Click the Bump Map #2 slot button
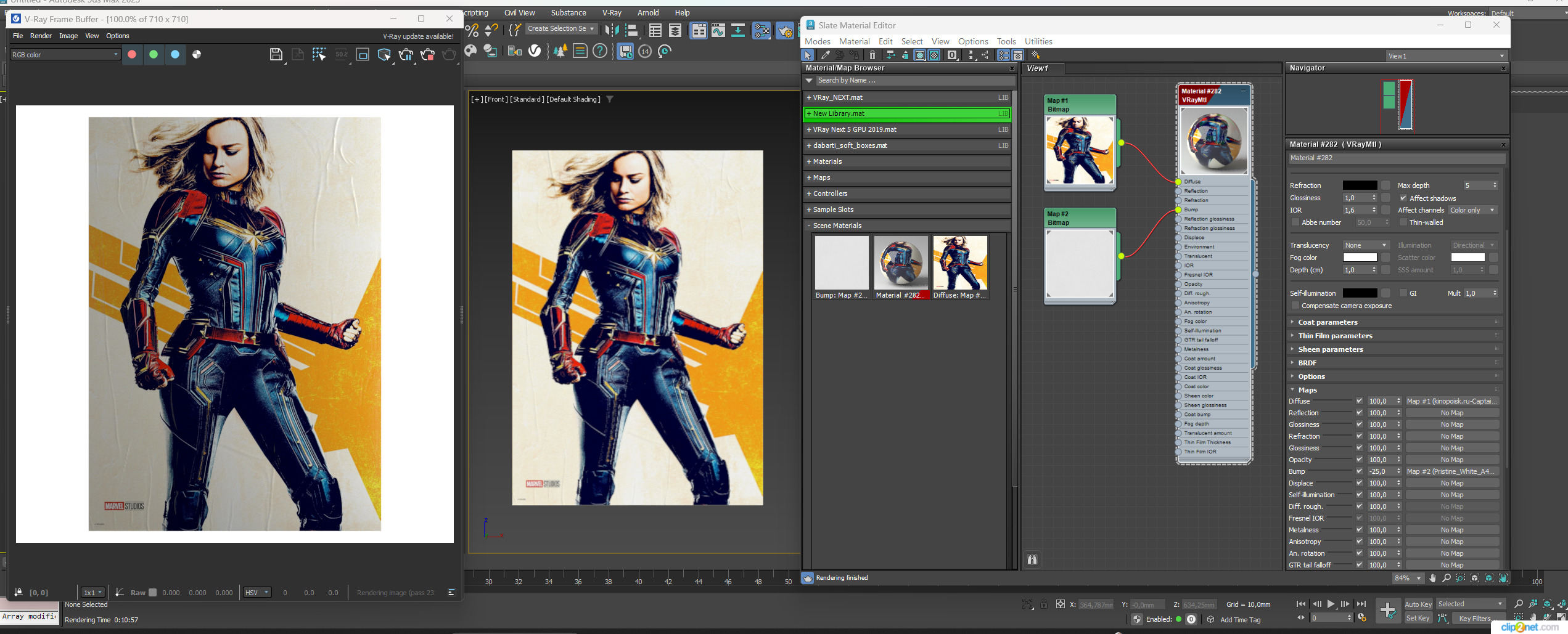 [x=1452, y=471]
